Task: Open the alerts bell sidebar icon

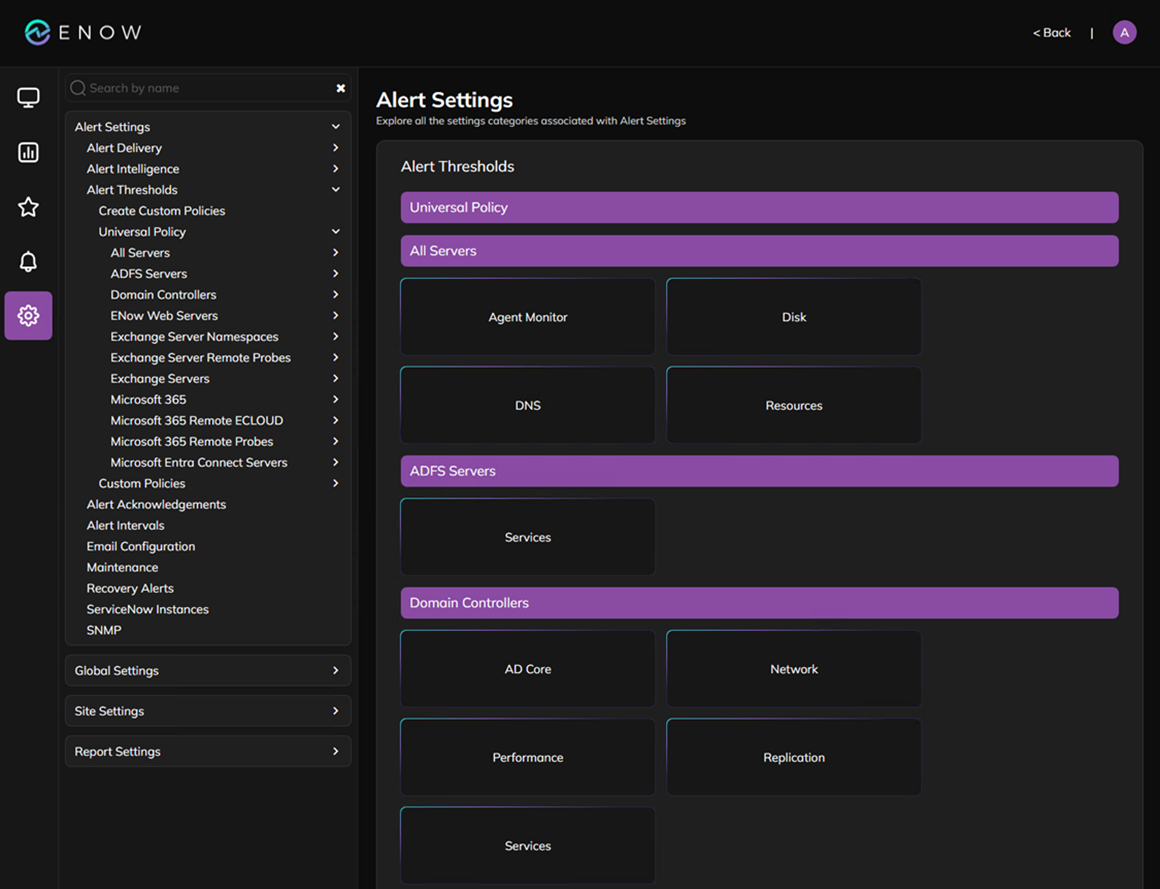Action: tap(28, 262)
